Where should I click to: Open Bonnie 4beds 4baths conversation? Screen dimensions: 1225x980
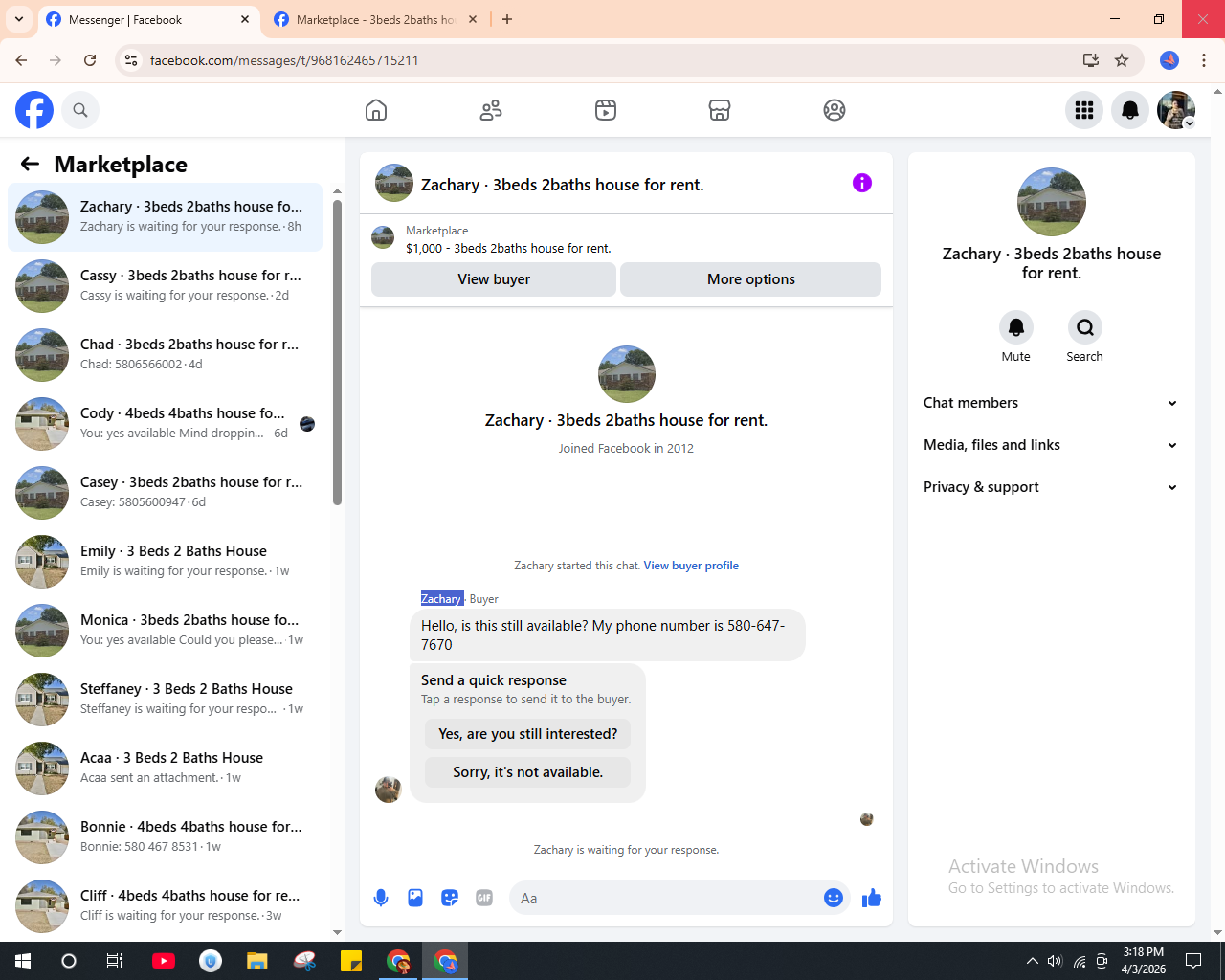[x=166, y=837]
